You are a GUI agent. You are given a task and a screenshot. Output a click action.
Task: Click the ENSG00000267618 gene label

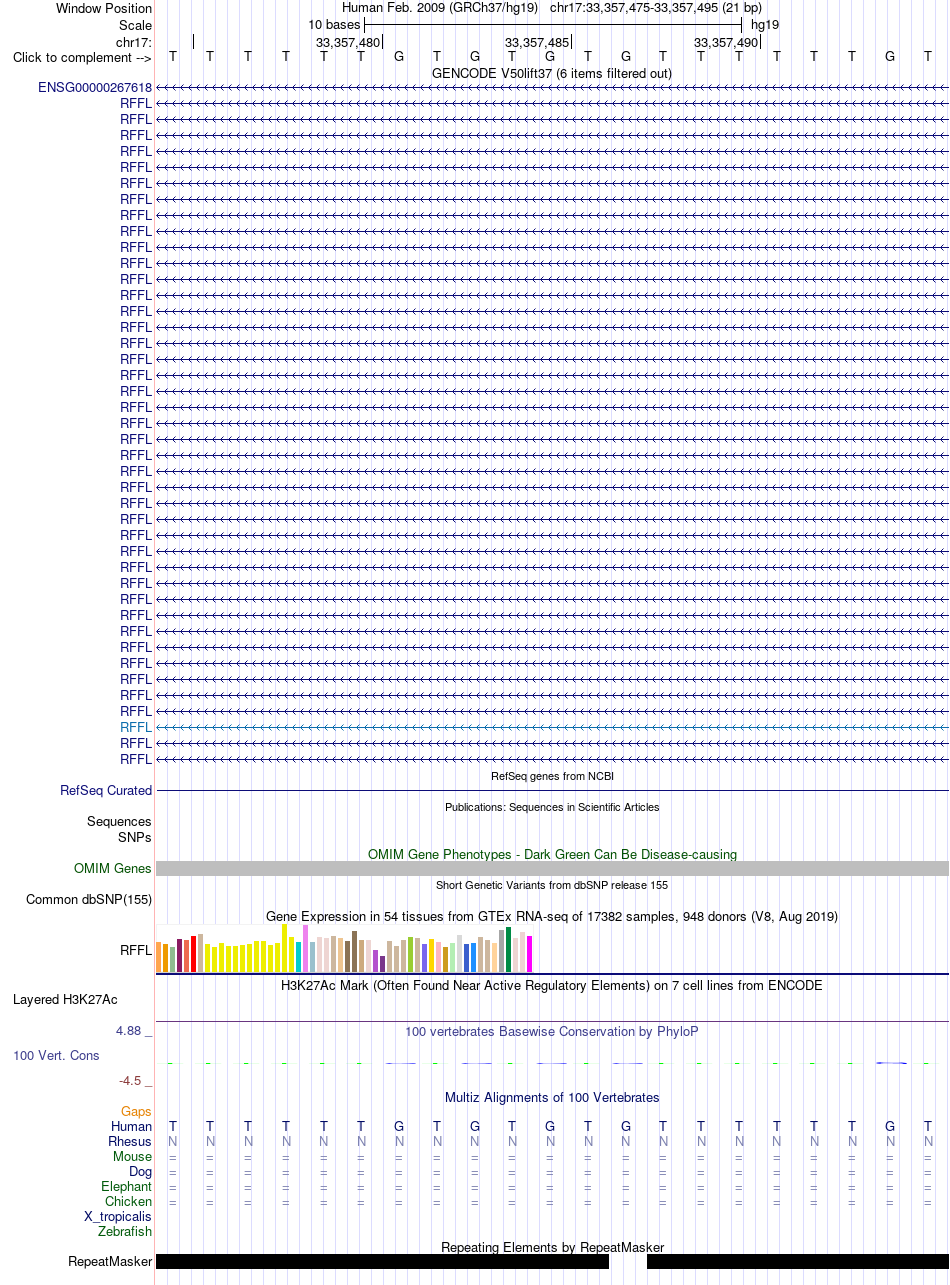[x=95, y=87]
